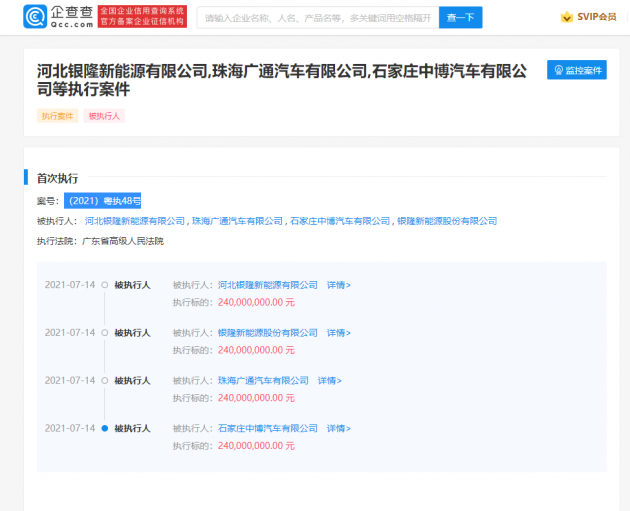
Task: Open 详情 for 石家庄中博汽车有限公司 entry
Action: tap(338, 429)
